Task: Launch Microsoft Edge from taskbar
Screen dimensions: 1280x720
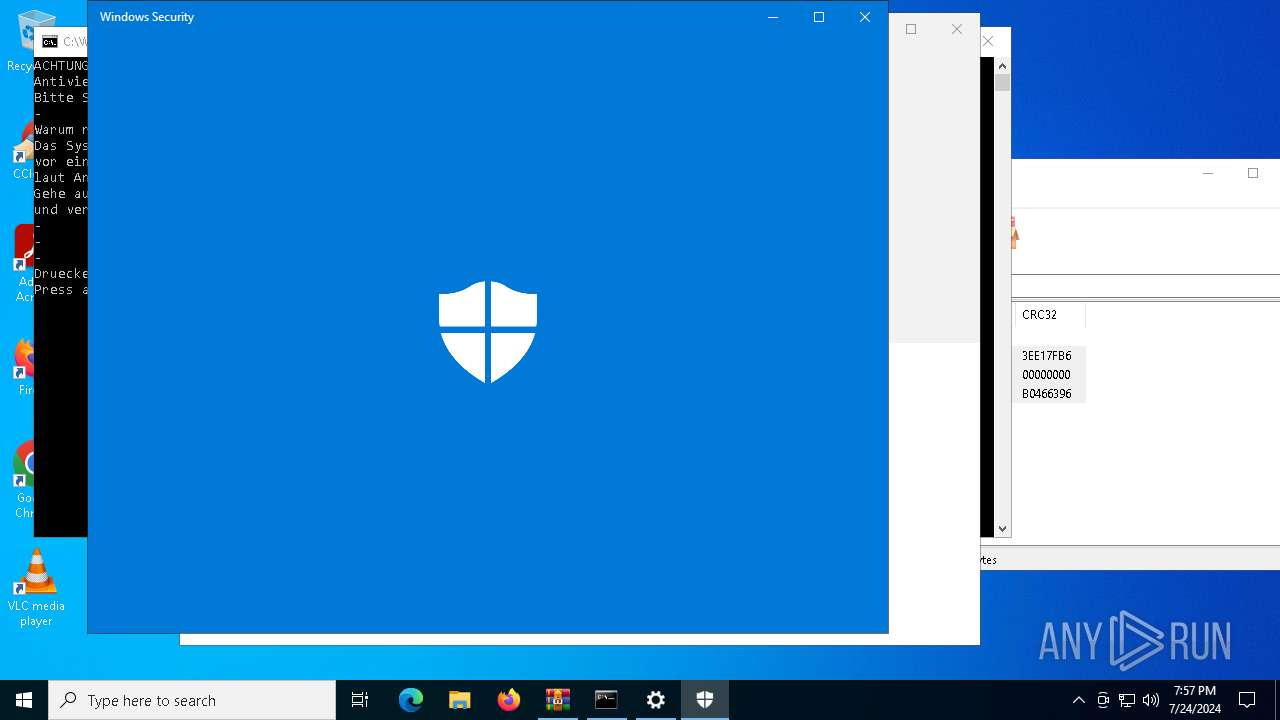Action: (x=411, y=700)
